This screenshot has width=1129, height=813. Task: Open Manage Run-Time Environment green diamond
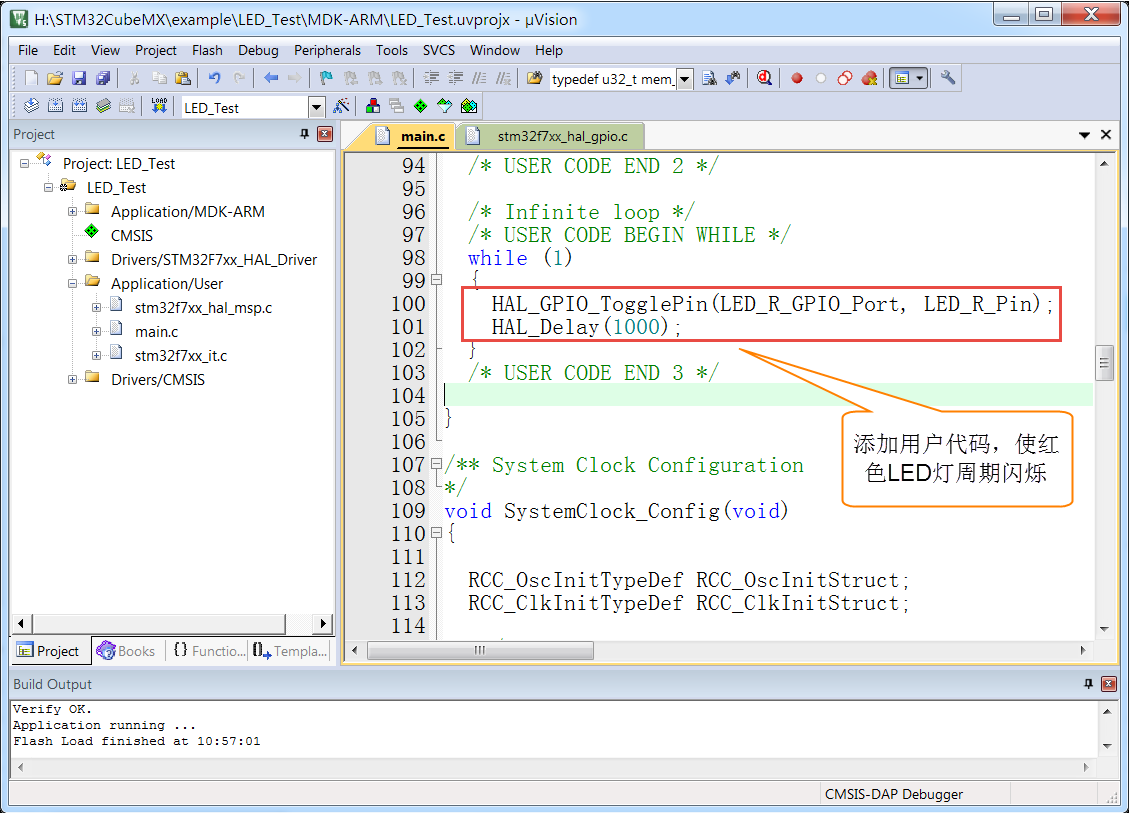click(x=420, y=106)
